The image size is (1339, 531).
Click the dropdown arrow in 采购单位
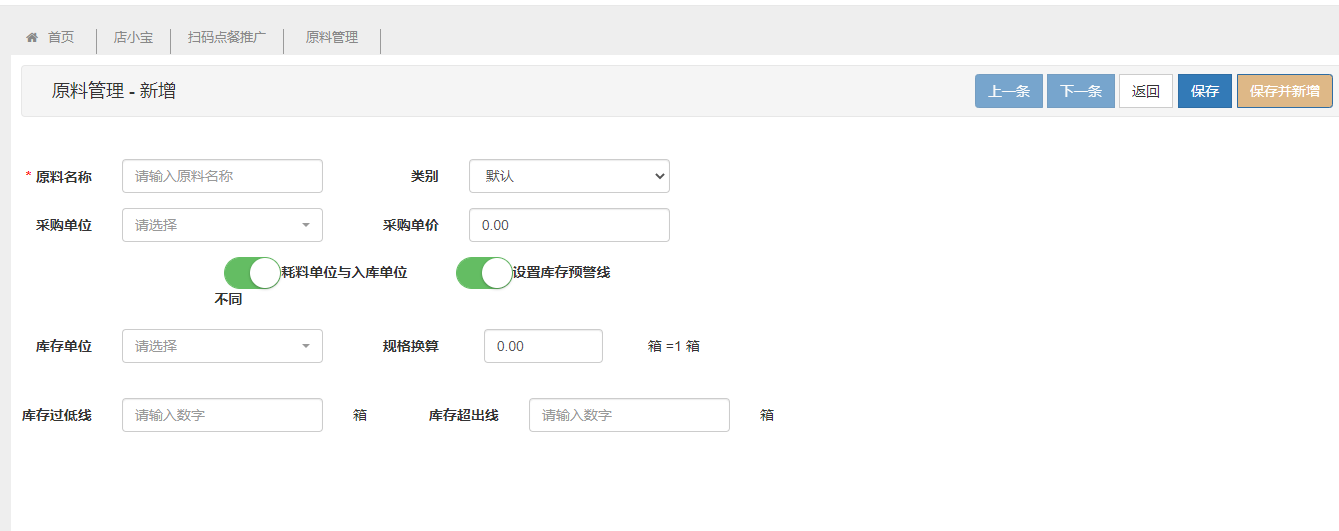coord(306,225)
